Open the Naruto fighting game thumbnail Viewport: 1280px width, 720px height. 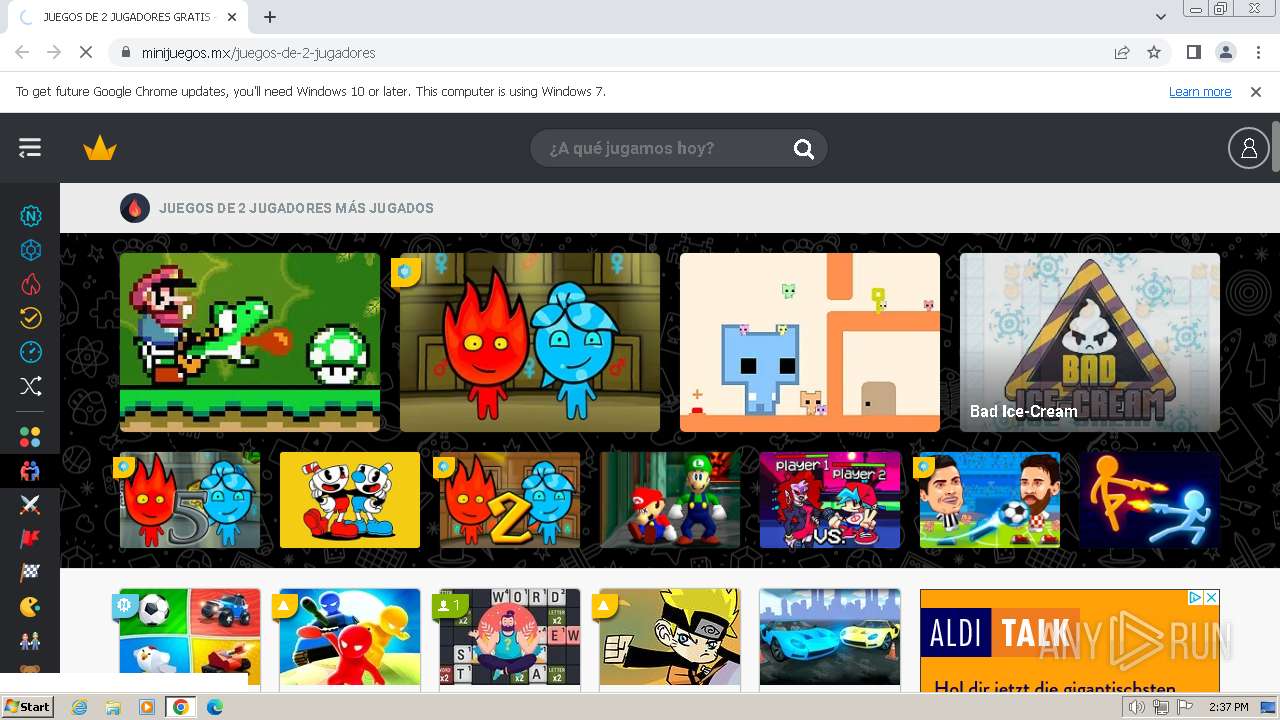point(670,637)
